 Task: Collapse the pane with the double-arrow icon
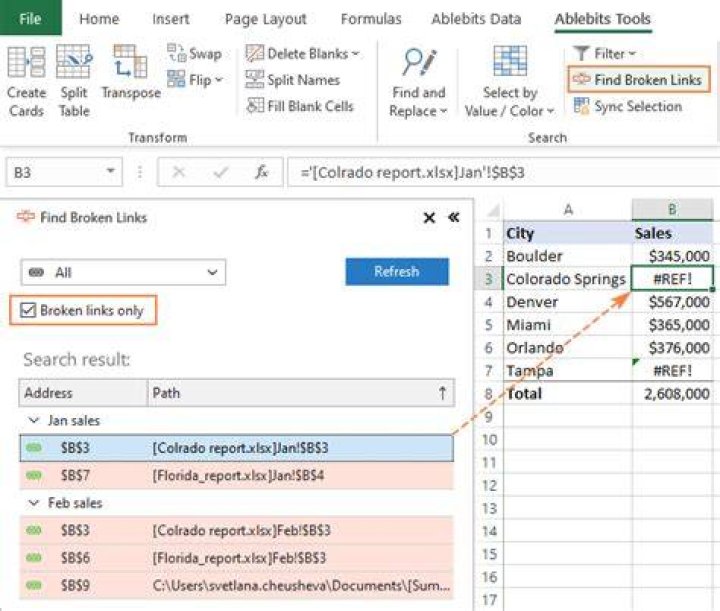coord(454,217)
